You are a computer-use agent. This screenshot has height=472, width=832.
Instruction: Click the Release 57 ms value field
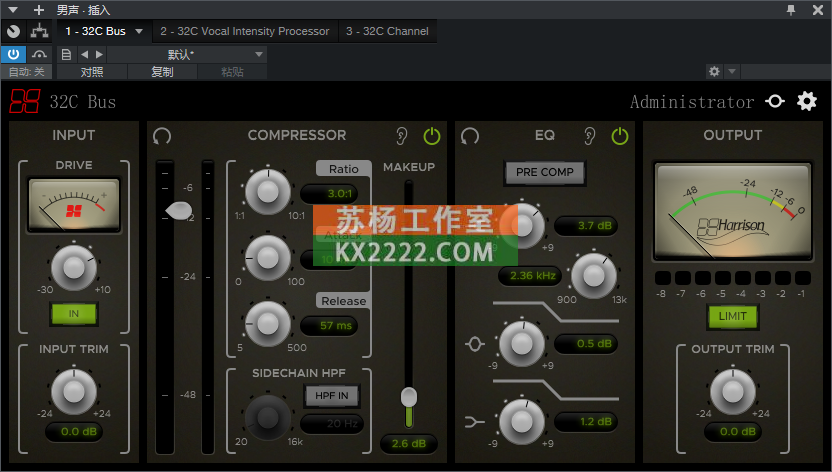[x=330, y=326]
